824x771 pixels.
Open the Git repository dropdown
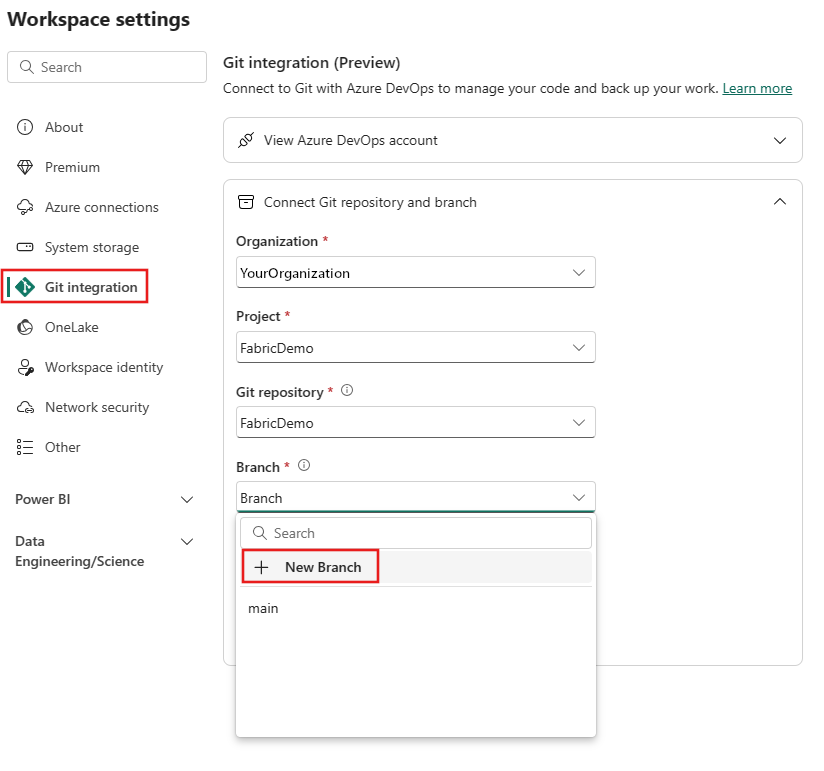(416, 422)
